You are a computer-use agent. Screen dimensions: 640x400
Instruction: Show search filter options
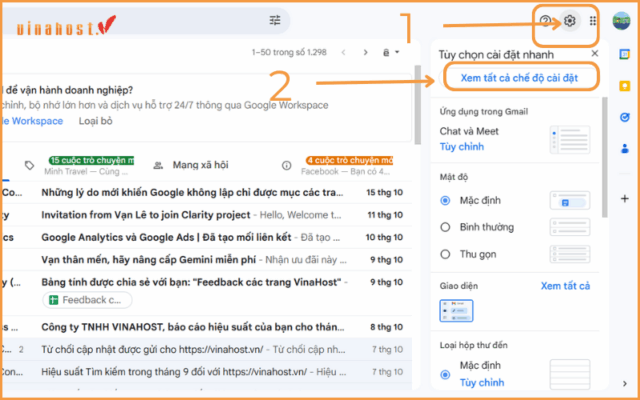pos(275,20)
